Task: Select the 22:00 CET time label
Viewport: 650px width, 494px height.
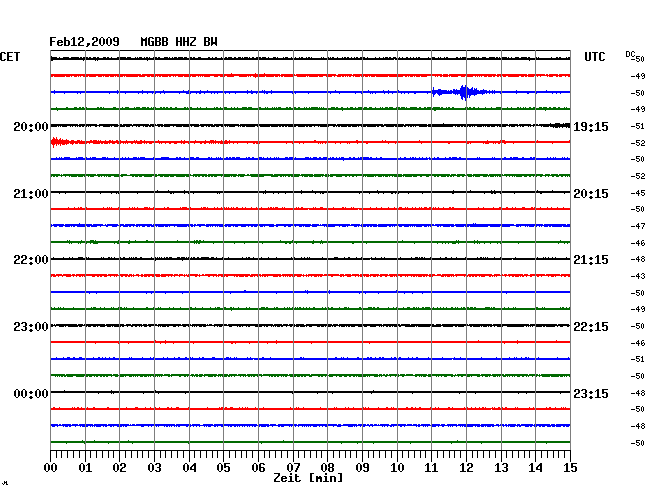Action: click(x=31, y=260)
